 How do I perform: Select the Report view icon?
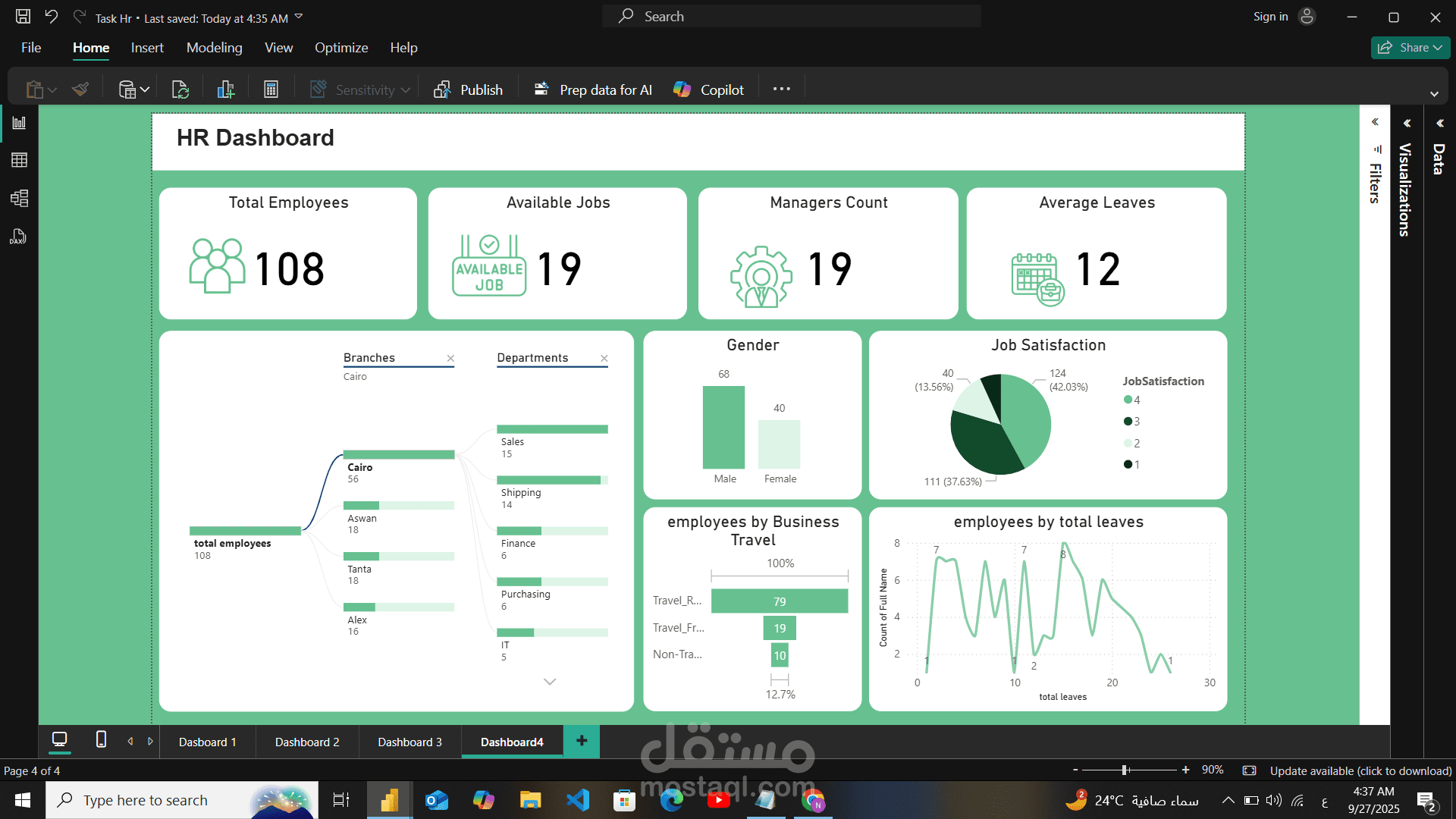pos(19,122)
